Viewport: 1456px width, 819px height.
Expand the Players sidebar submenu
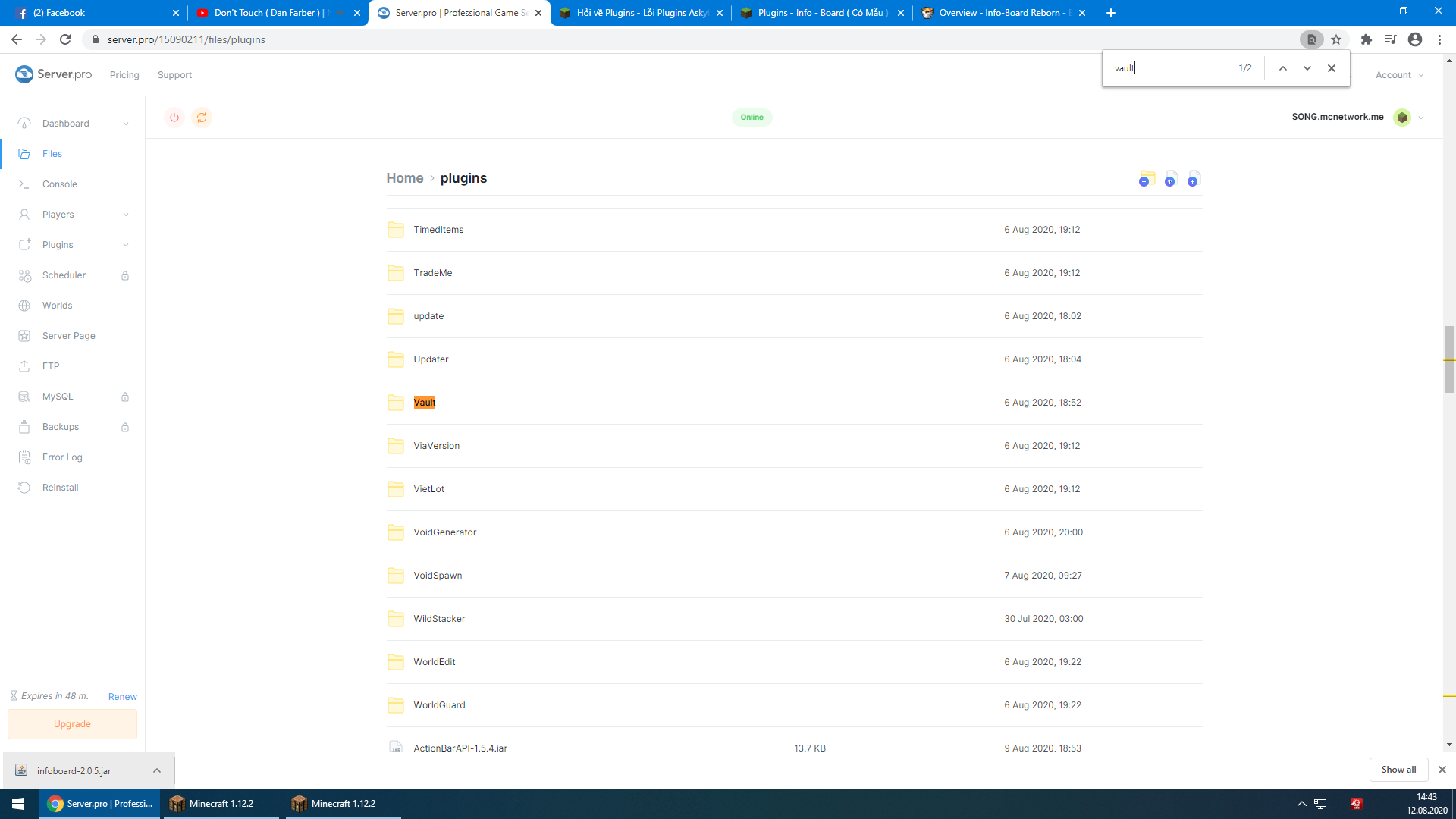[x=126, y=215]
